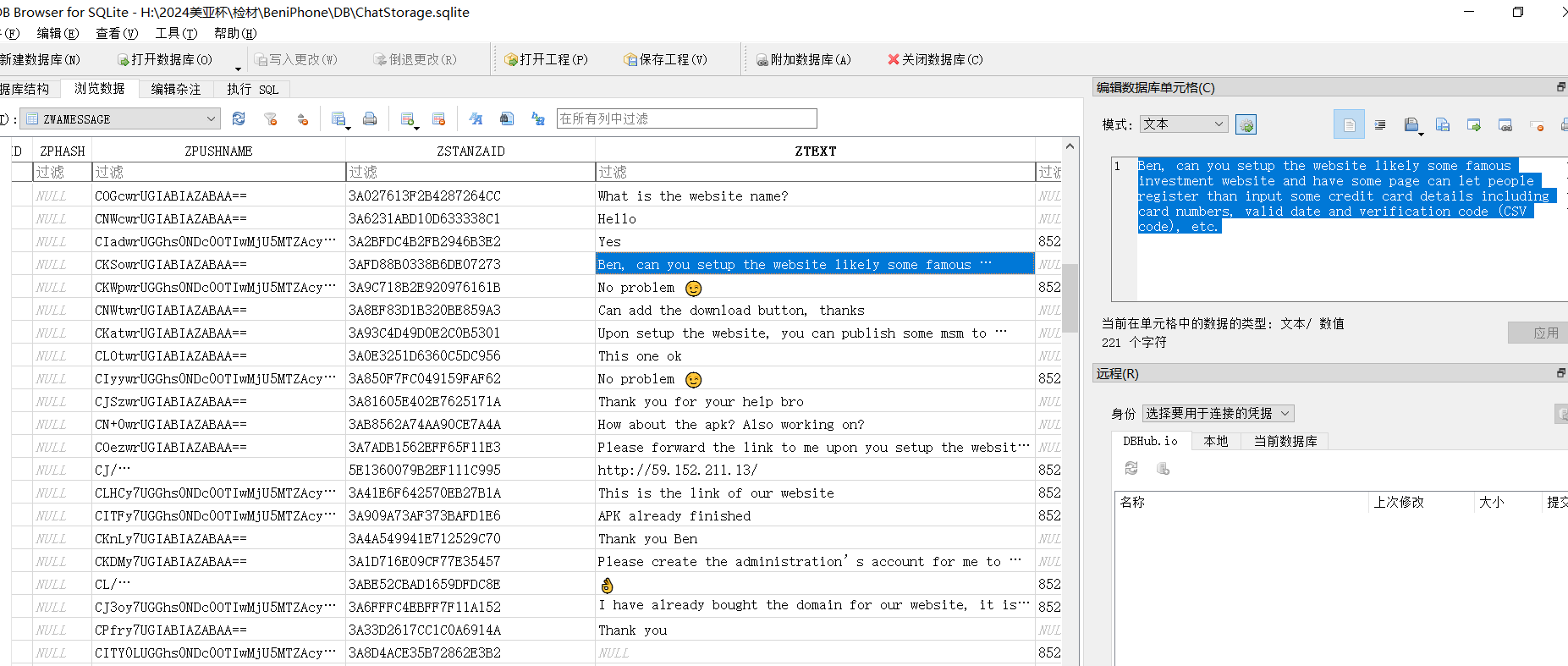The width and height of the screenshot is (1568, 666).
Task: Click the export cell to file icon
Action: (x=1474, y=125)
